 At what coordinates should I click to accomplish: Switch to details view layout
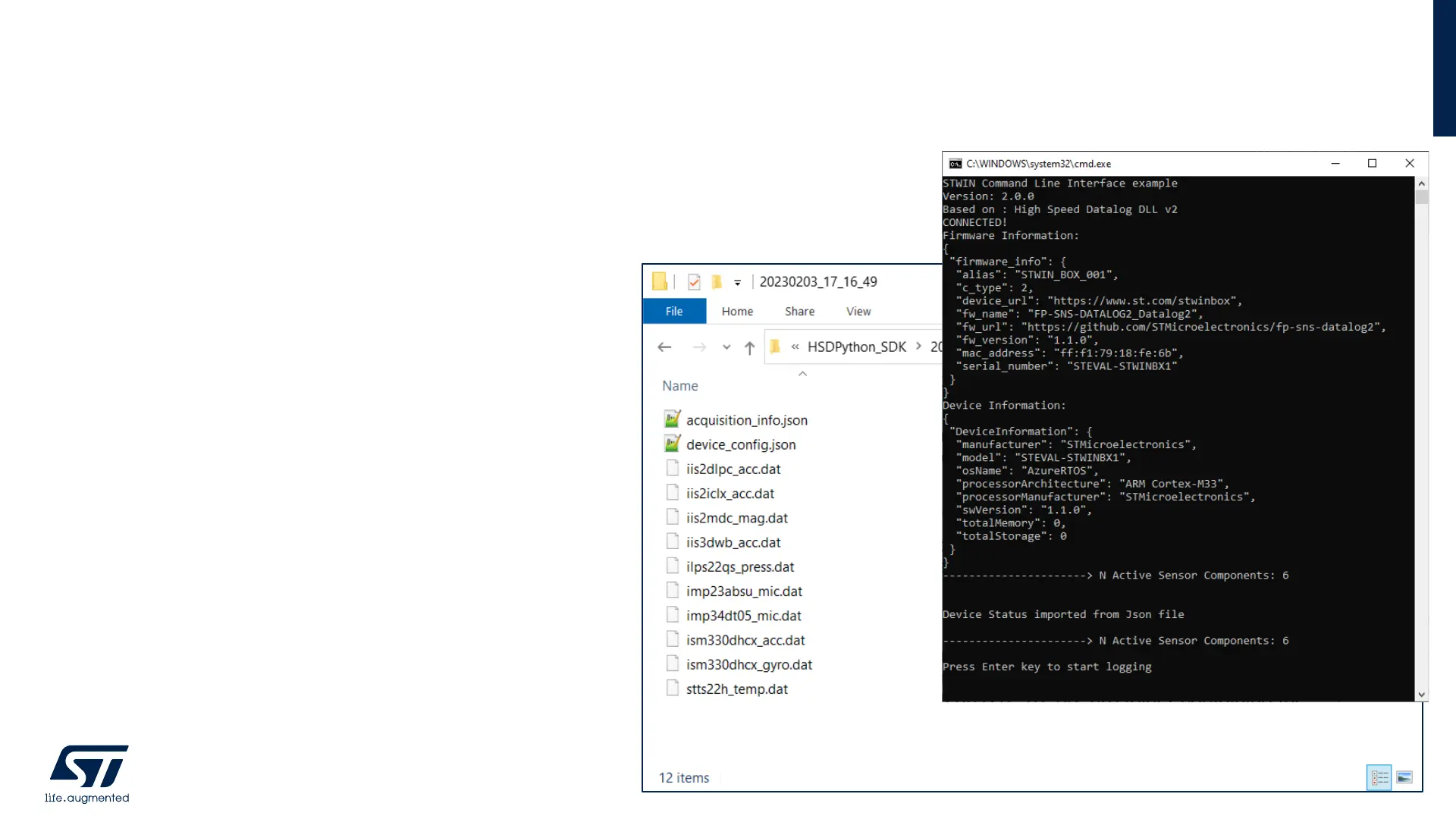pos(1379,777)
